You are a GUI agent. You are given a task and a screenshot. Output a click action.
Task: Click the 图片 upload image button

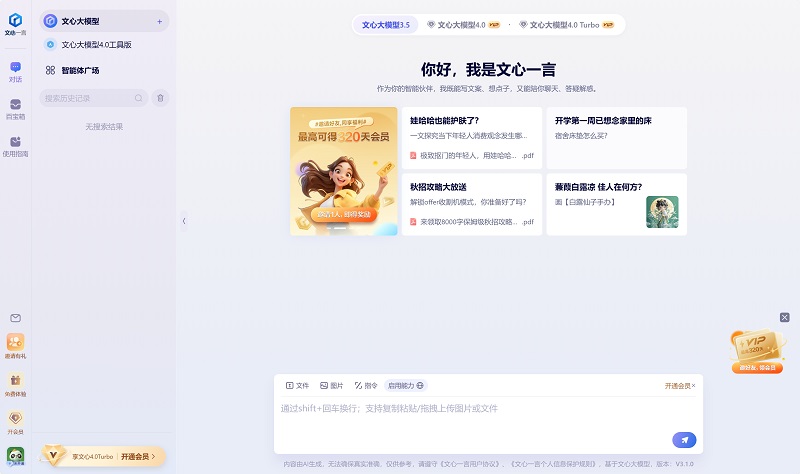click(332, 386)
